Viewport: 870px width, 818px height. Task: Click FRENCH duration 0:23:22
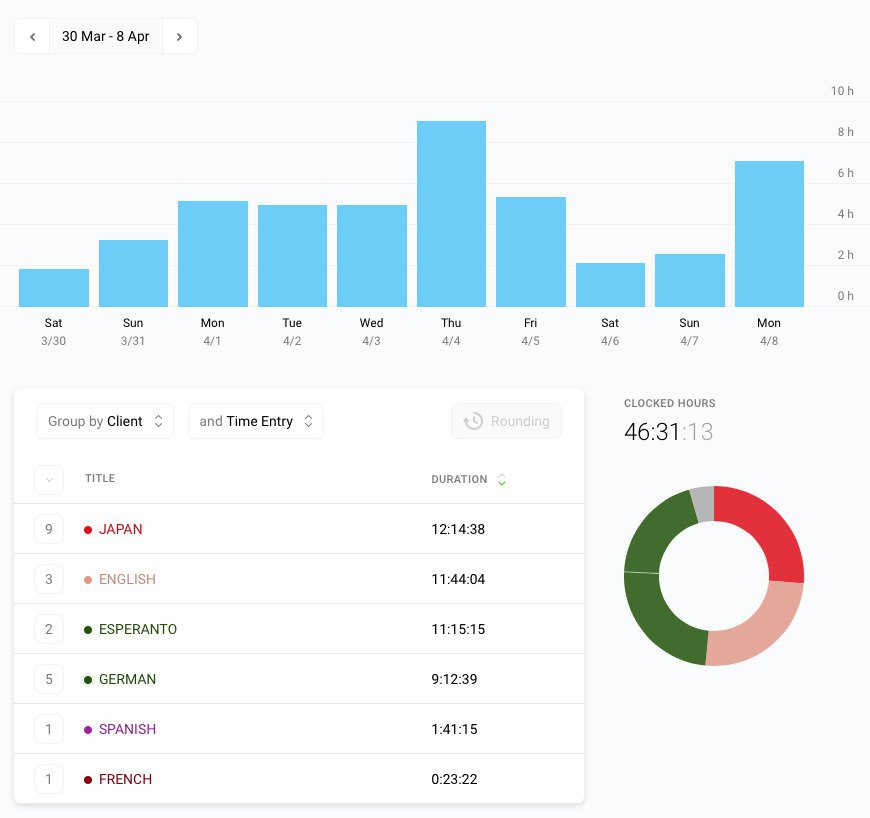454,779
